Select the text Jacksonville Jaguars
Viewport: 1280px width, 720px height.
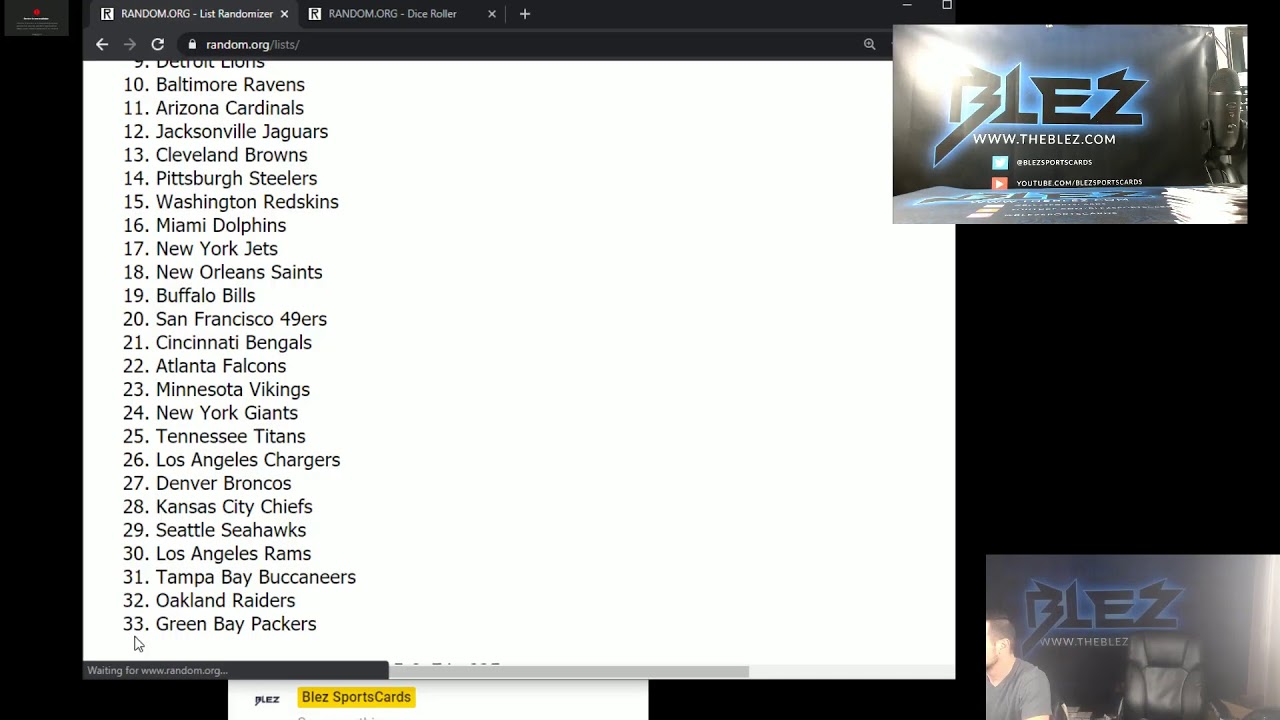pos(242,132)
